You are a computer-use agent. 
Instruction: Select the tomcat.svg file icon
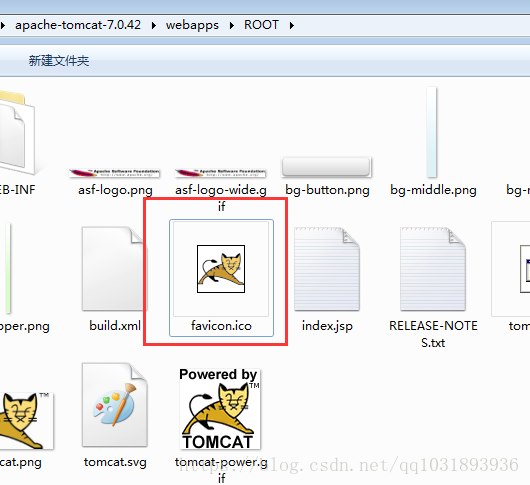115,405
